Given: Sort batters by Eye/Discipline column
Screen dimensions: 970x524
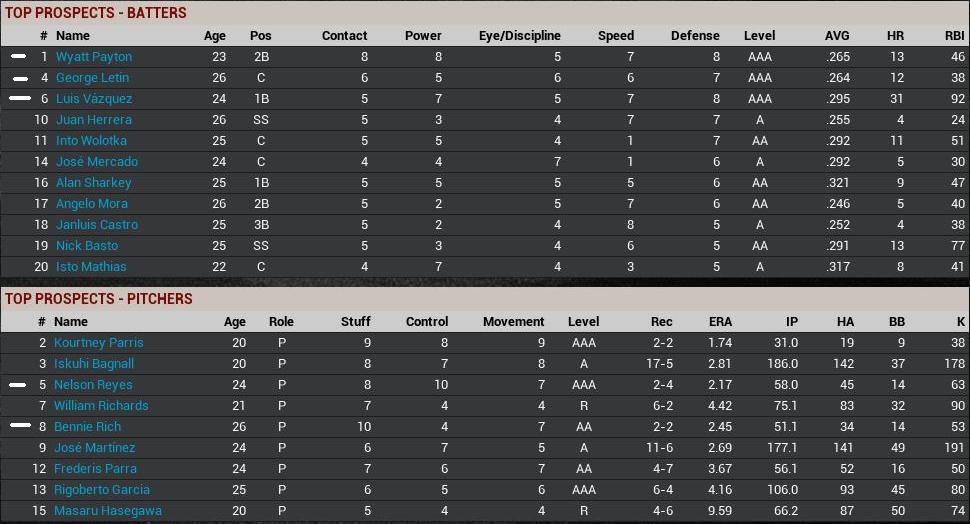Looking at the screenshot, I should tap(519, 36).
